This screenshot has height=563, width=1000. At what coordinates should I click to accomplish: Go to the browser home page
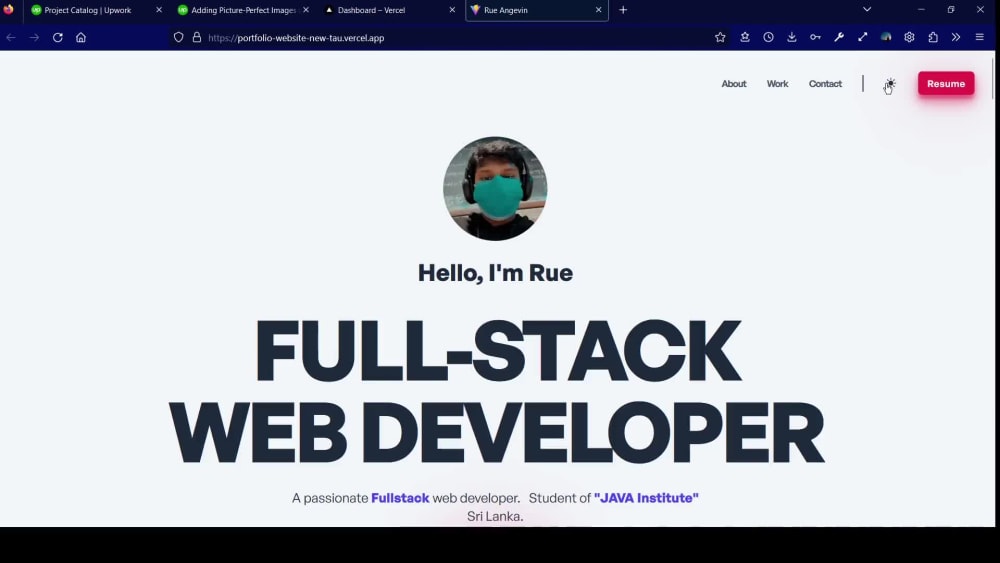tap(81, 38)
